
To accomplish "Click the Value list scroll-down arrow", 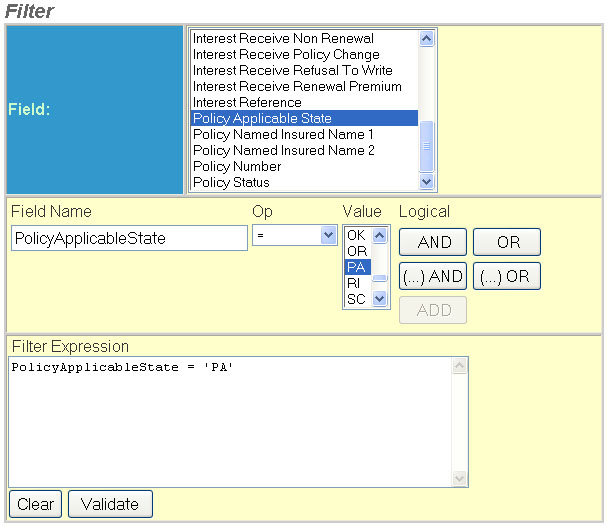I will click(x=380, y=299).
